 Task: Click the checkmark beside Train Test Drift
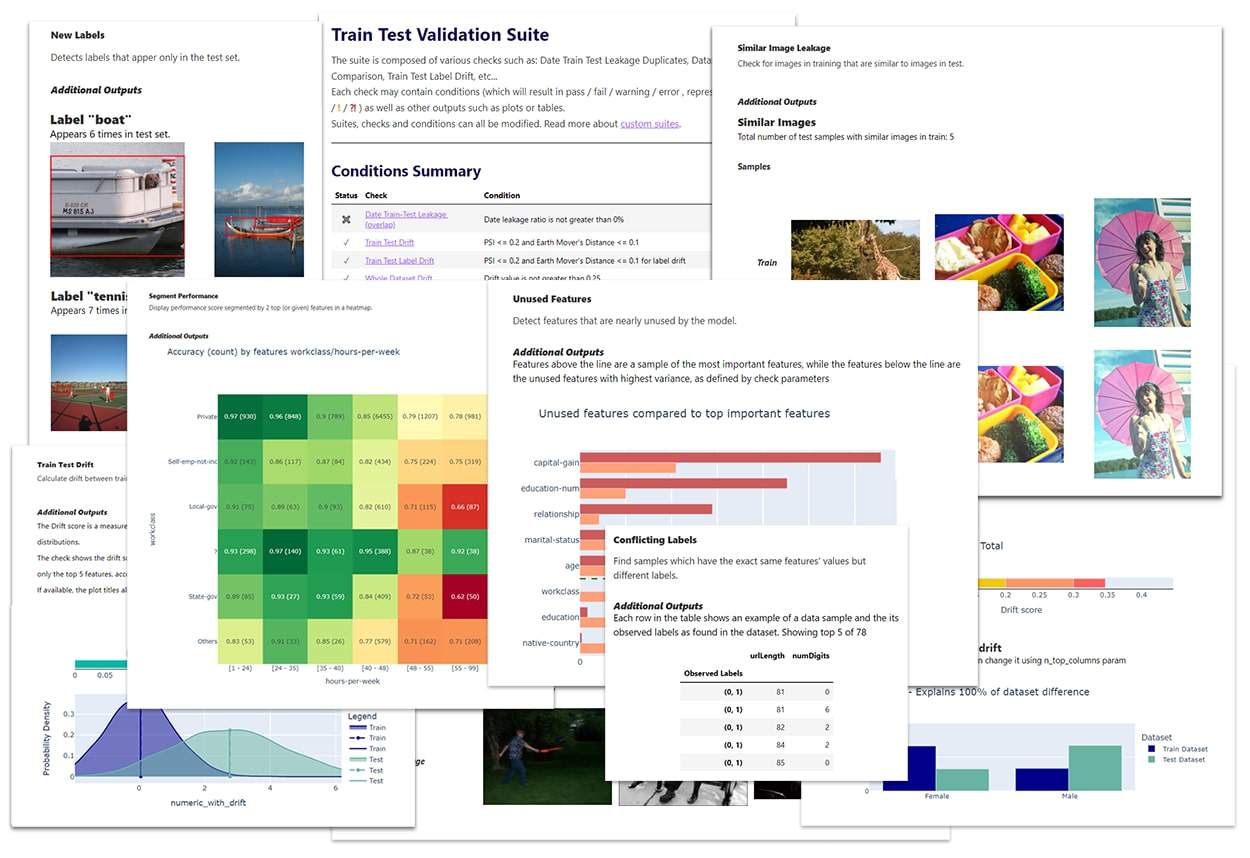[346, 242]
